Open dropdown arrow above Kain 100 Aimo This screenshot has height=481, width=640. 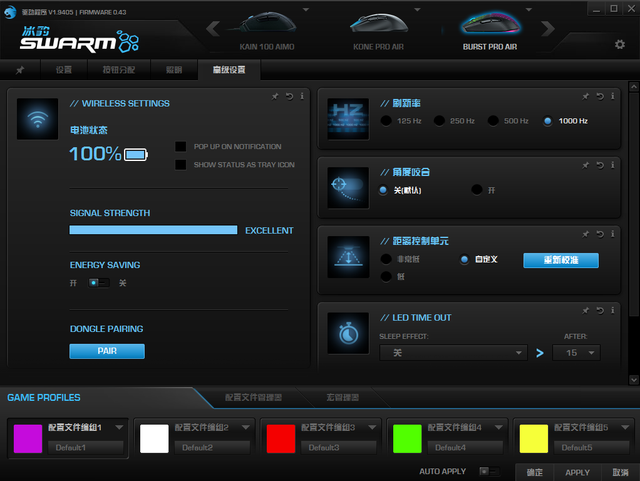point(306,9)
